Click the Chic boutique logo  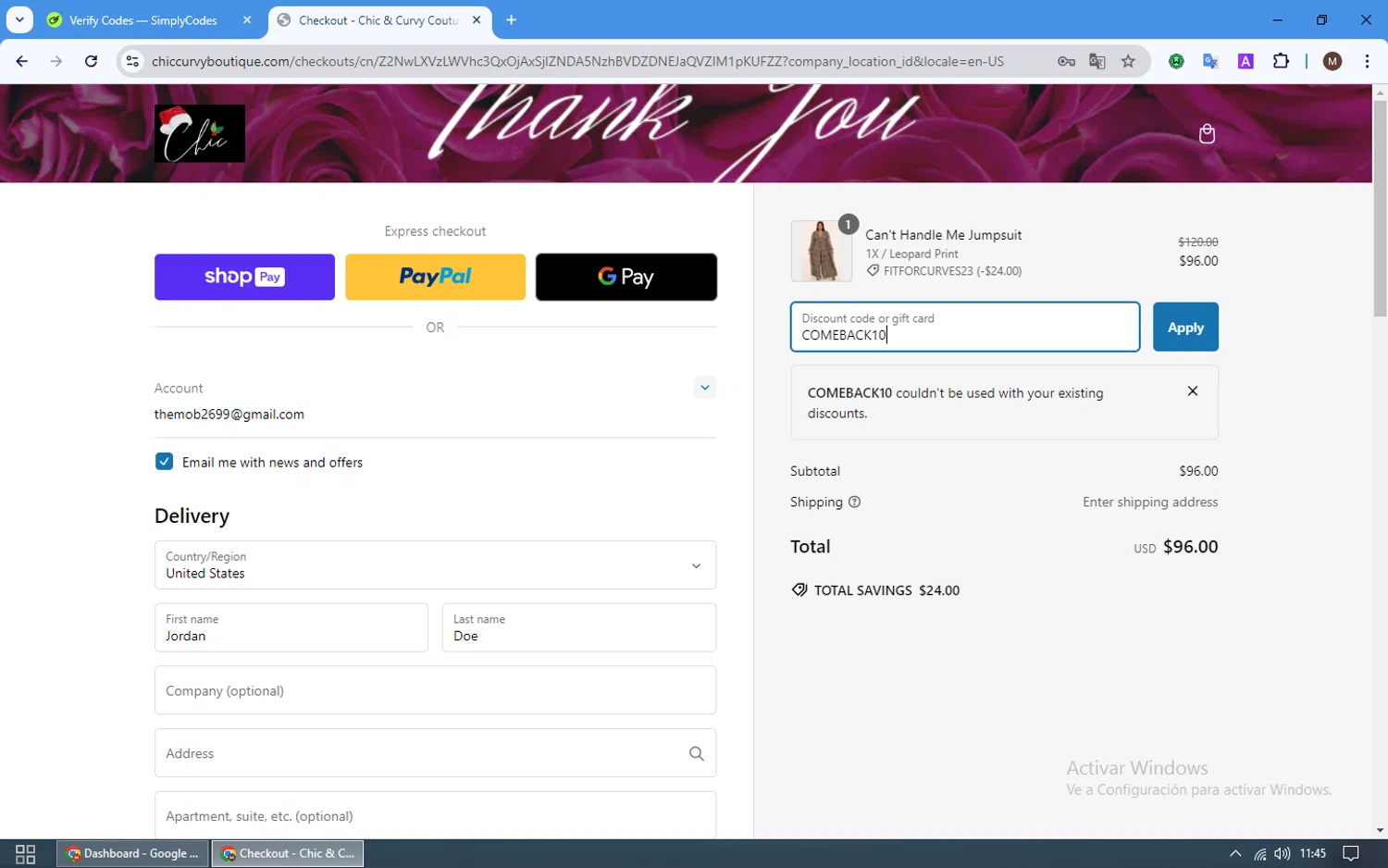200,133
